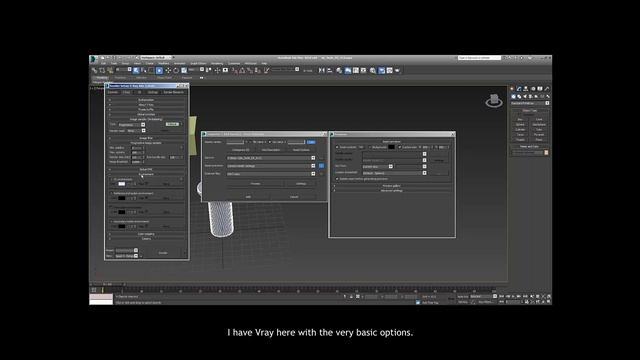Toggle the first checkbox in Scene preview rollout
The height and width of the screenshot is (360, 640).
[x=337, y=147]
